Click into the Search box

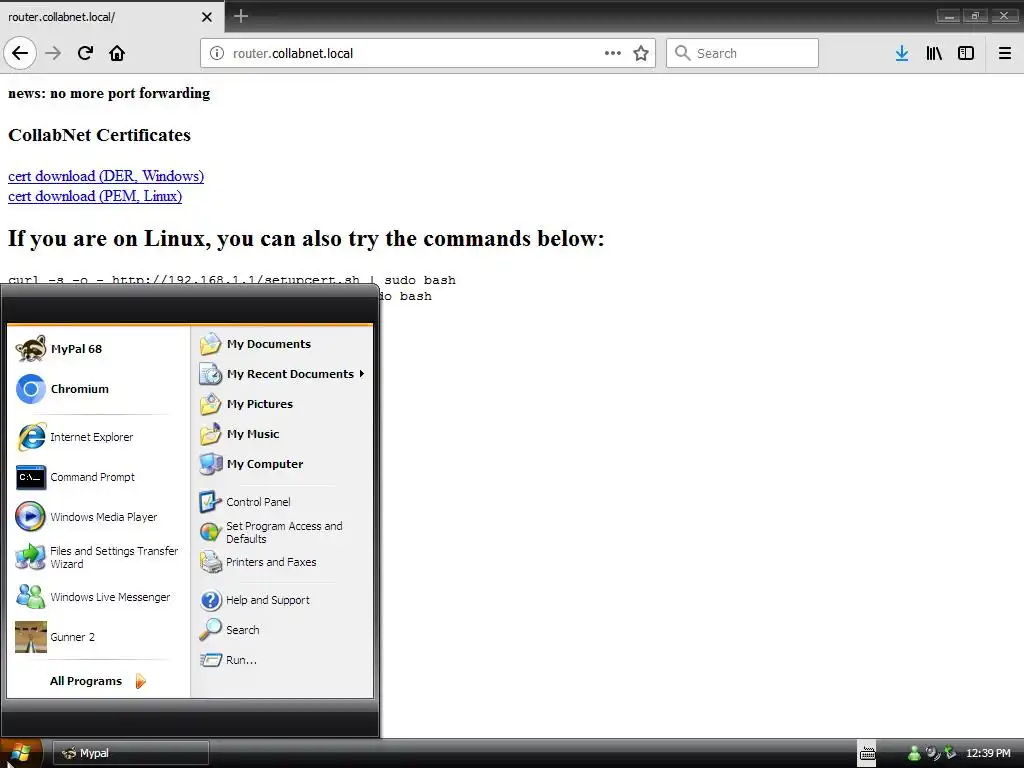tap(742, 53)
